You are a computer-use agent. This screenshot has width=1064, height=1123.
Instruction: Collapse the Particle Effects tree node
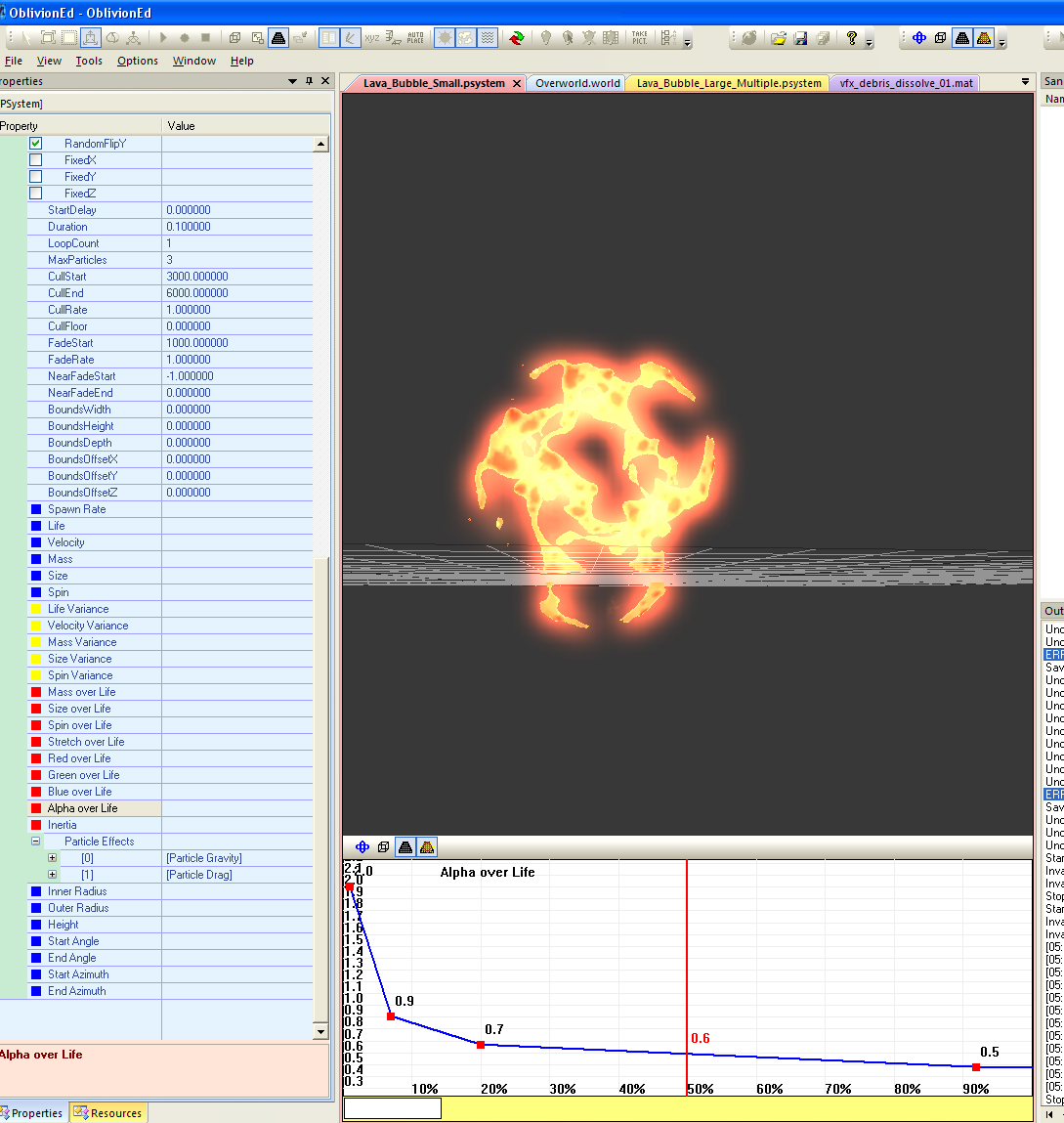point(36,842)
